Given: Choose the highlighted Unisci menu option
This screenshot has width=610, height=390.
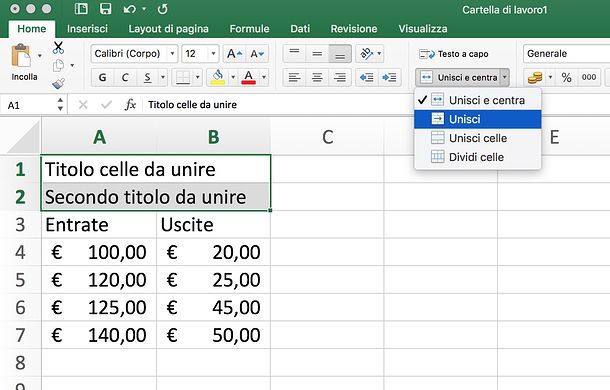Looking at the screenshot, I should tap(478, 119).
